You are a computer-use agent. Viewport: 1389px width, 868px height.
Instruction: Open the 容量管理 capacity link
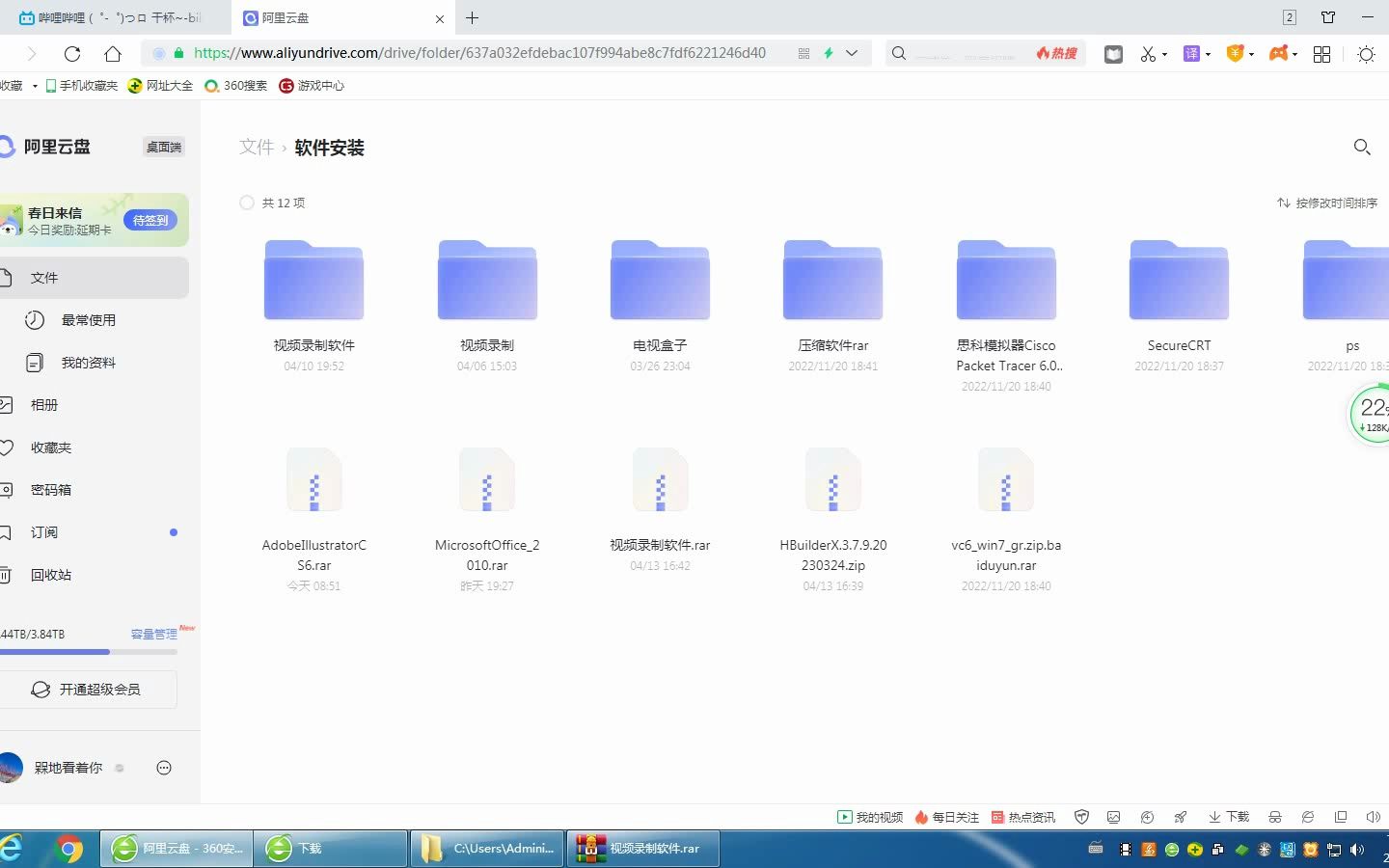click(154, 634)
